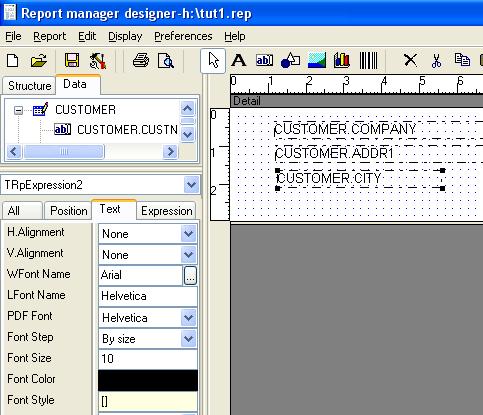Switch to the Structure tab
This screenshot has height=415, width=483.
(x=29, y=86)
